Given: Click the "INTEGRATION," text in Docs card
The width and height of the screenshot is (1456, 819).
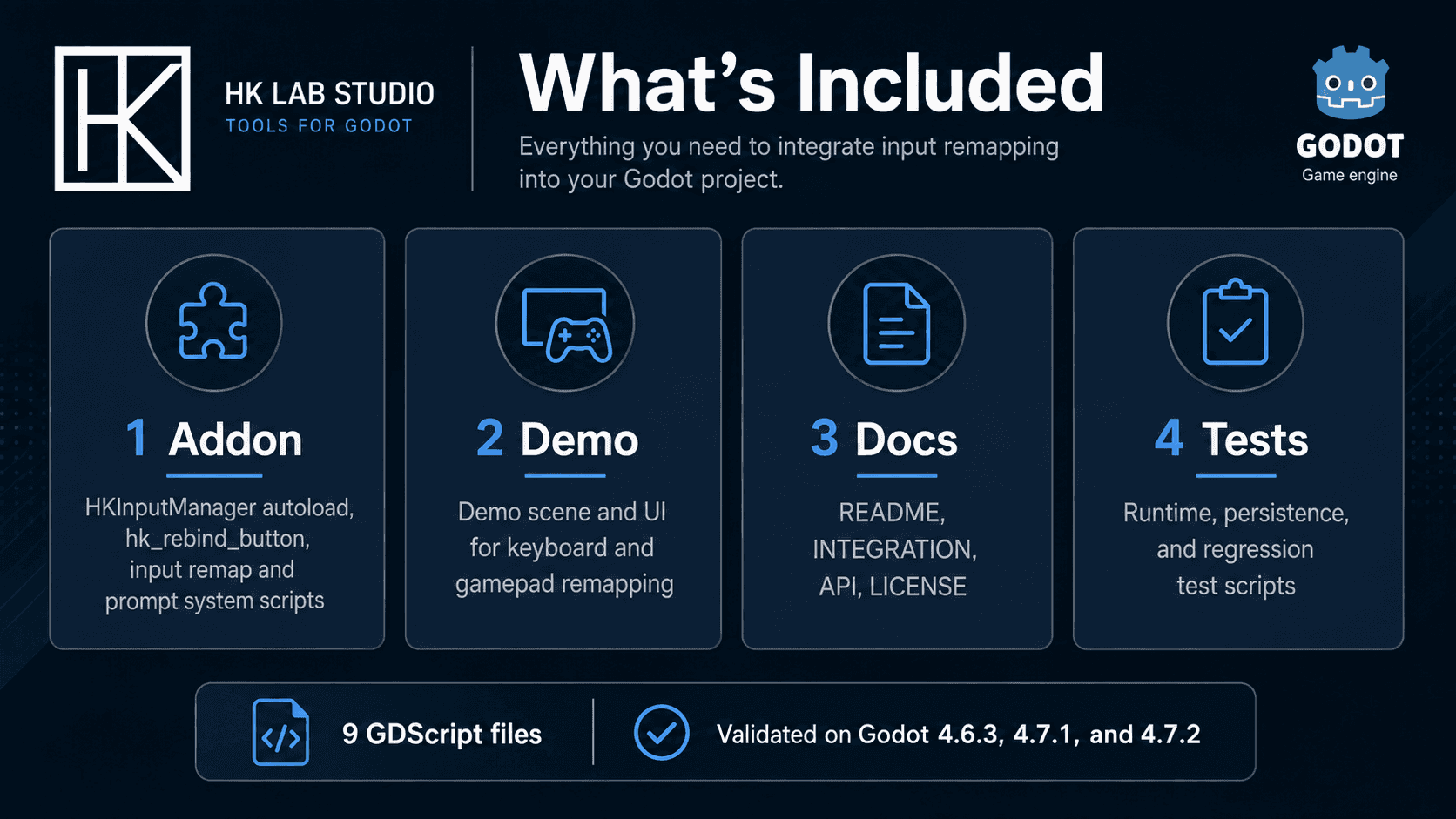Looking at the screenshot, I should 894,549.
